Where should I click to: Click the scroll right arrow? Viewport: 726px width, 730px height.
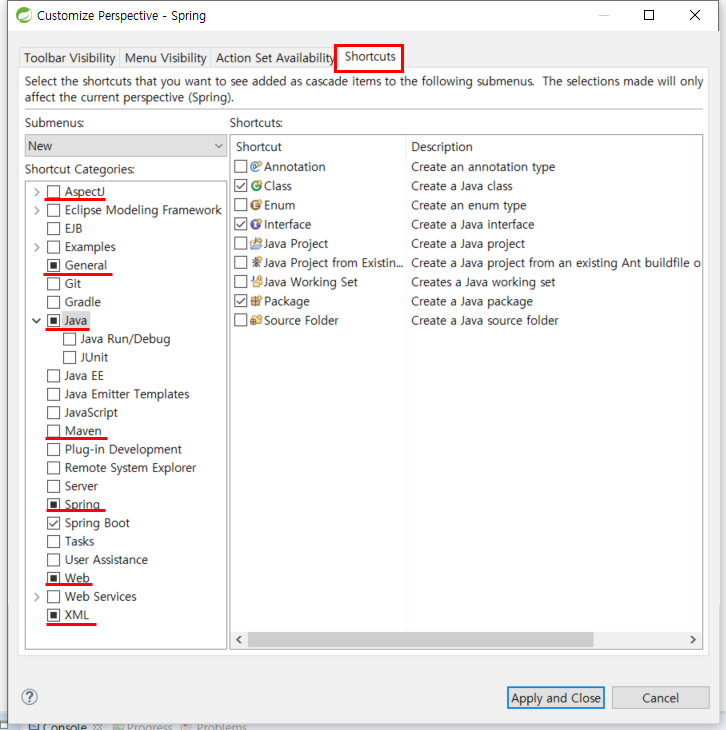pyautogui.click(x=693, y=639)
